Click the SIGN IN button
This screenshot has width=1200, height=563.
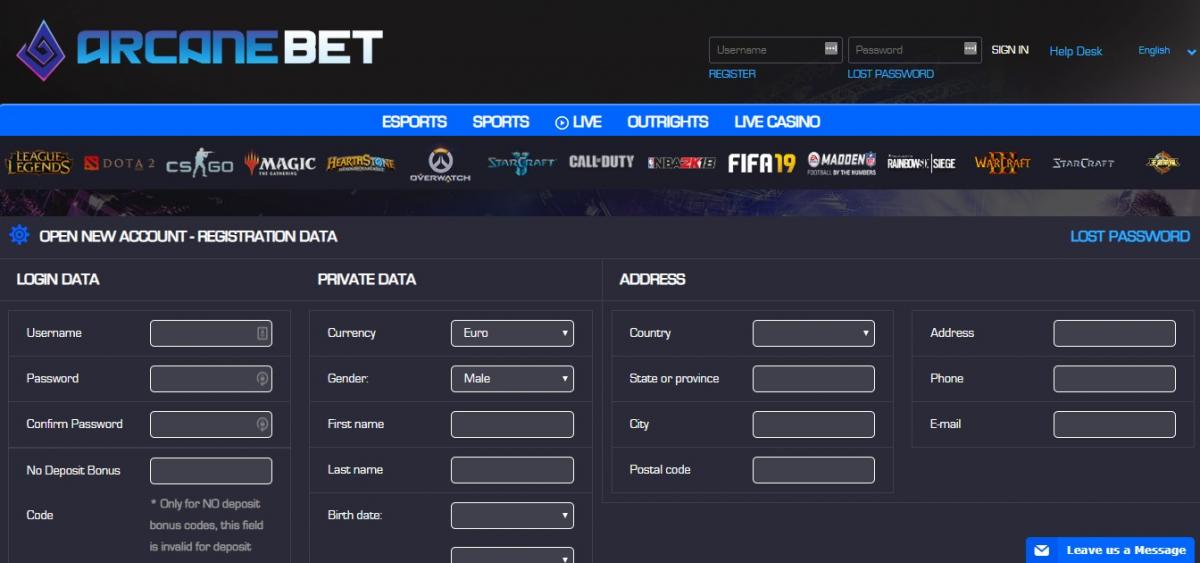1010,49
